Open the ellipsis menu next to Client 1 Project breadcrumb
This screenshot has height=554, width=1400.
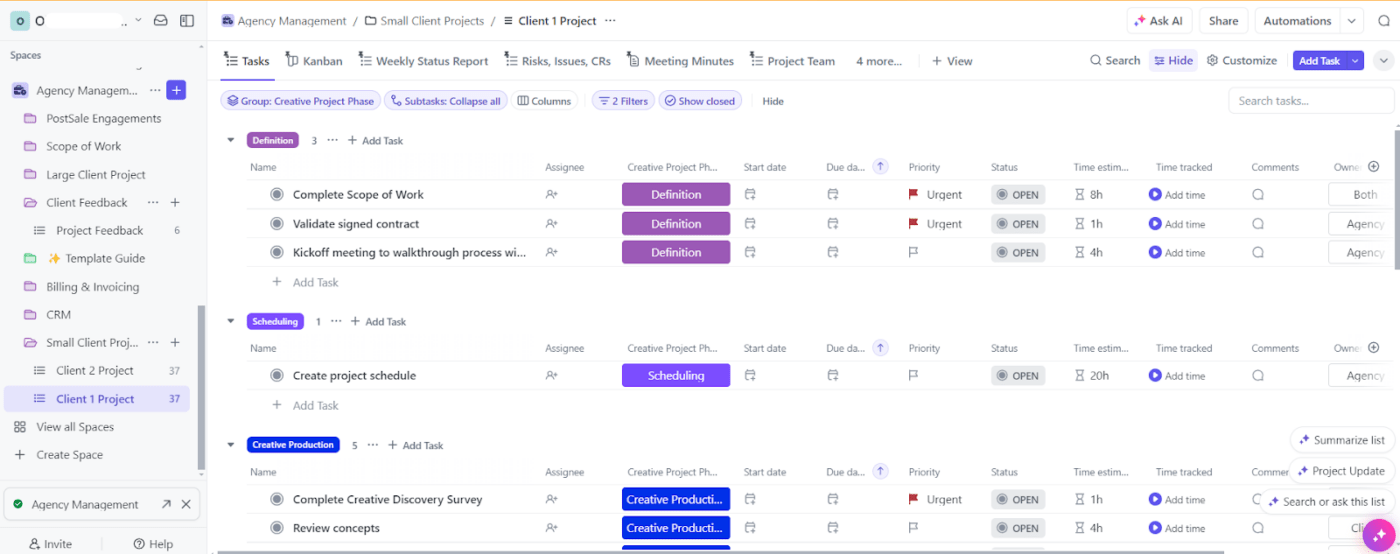[611, 21]
